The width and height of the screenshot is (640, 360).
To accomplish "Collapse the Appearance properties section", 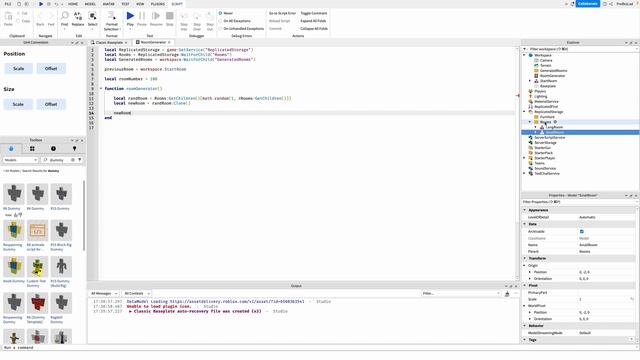I will pyautogui.click(x=525, y=210).
